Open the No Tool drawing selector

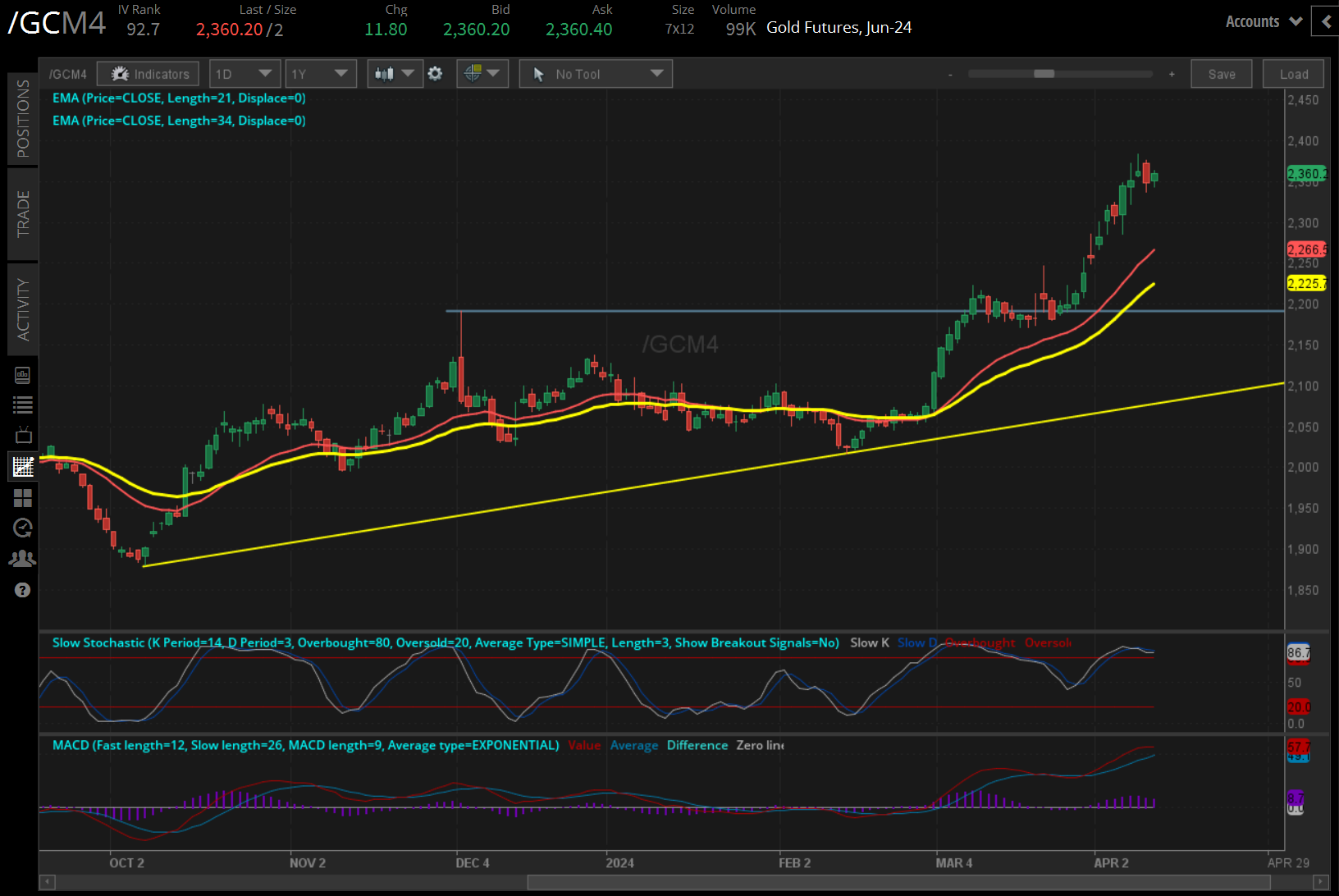(596, 74)
